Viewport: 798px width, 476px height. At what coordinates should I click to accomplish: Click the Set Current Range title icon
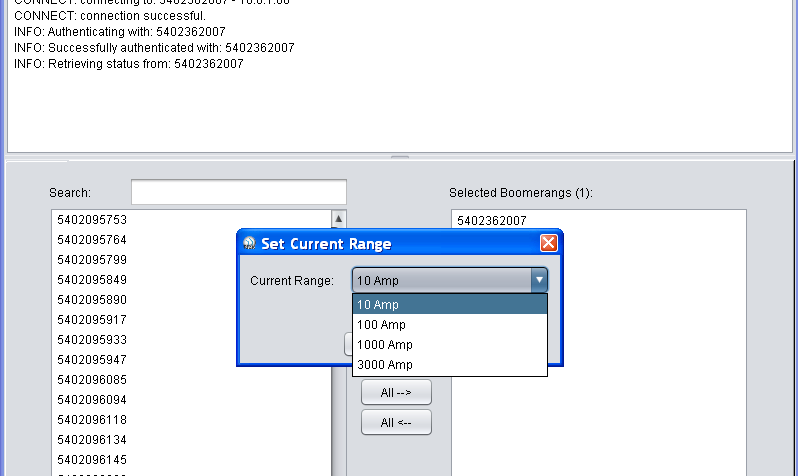[249, 243]
